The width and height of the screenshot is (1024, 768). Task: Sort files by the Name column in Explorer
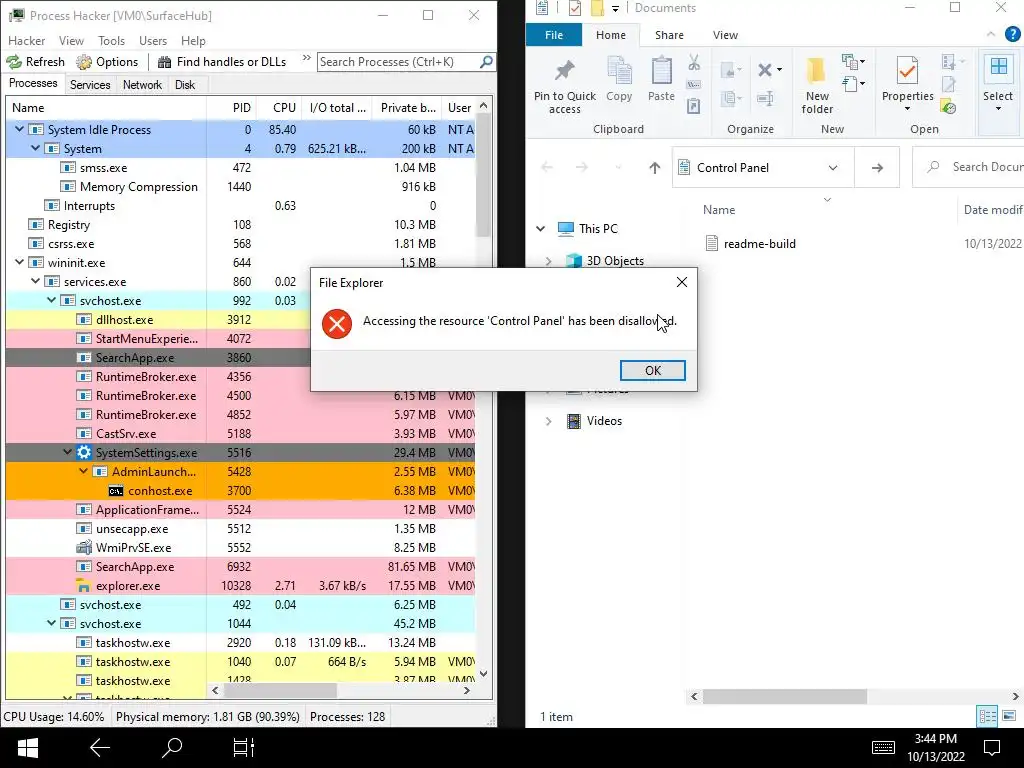(718, 210)
